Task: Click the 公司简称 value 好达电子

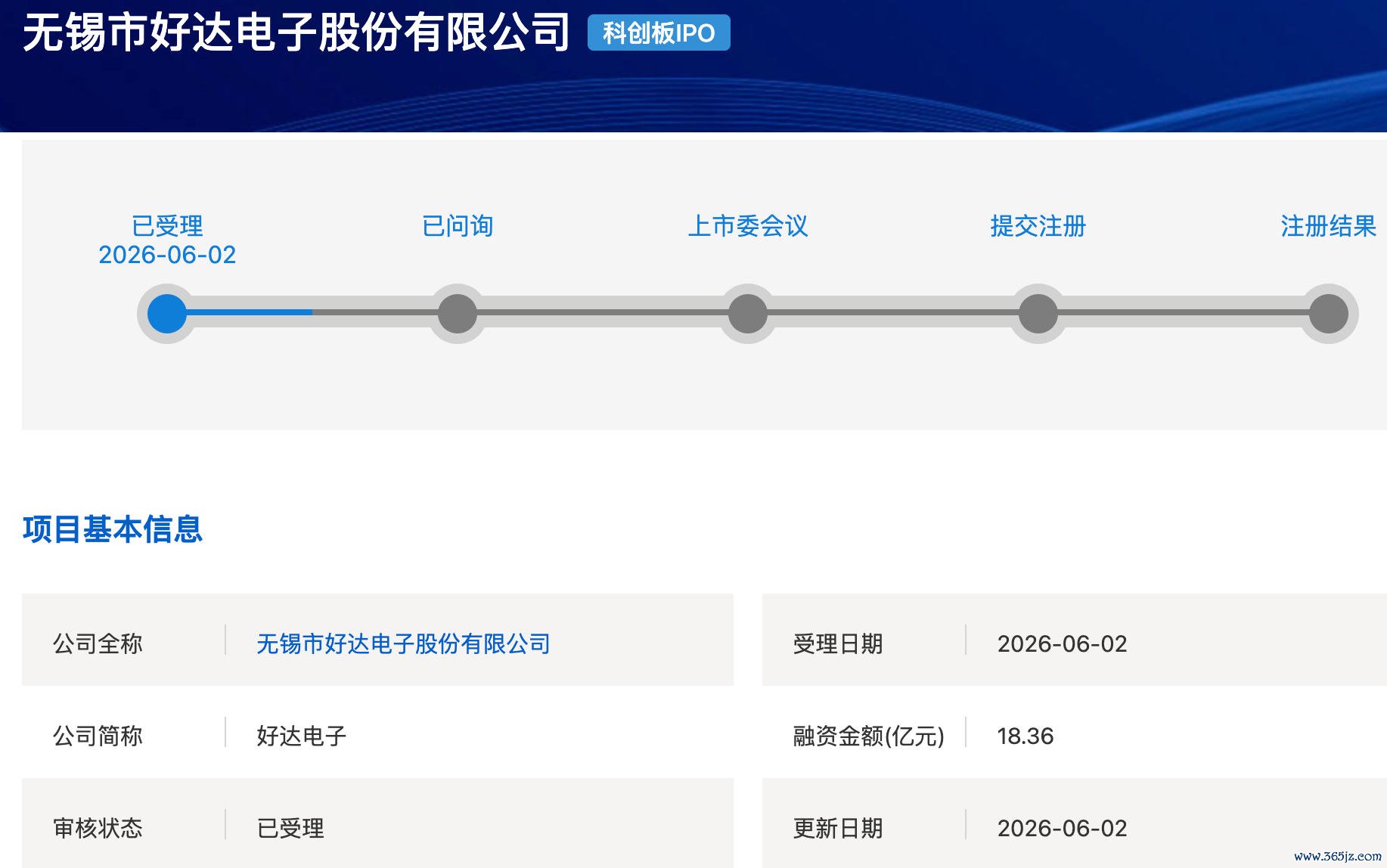Action: coord(302,736)
